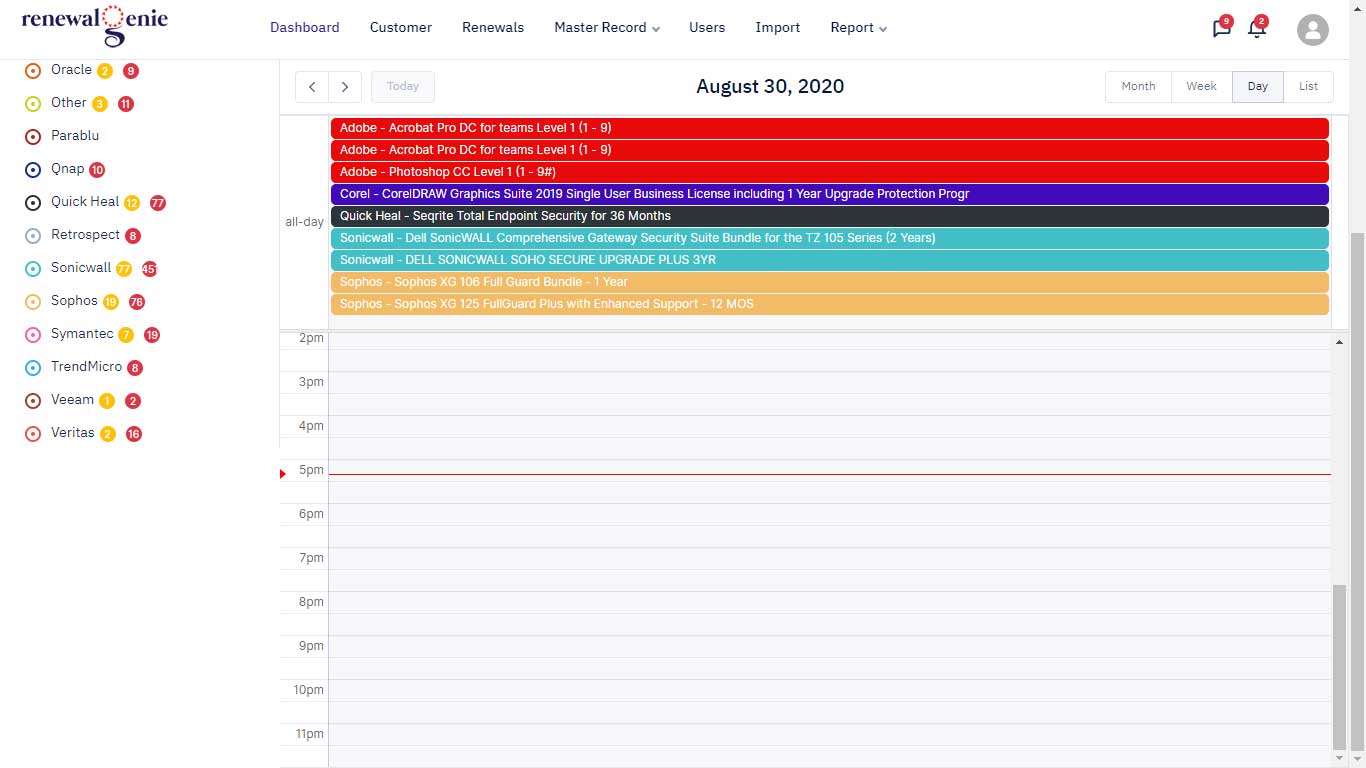Image resolution: width=1366 pixels, height=768 pixels.
Task: Open Sonicwall TZ 105 Series bundle event
Action: point(829,238)
